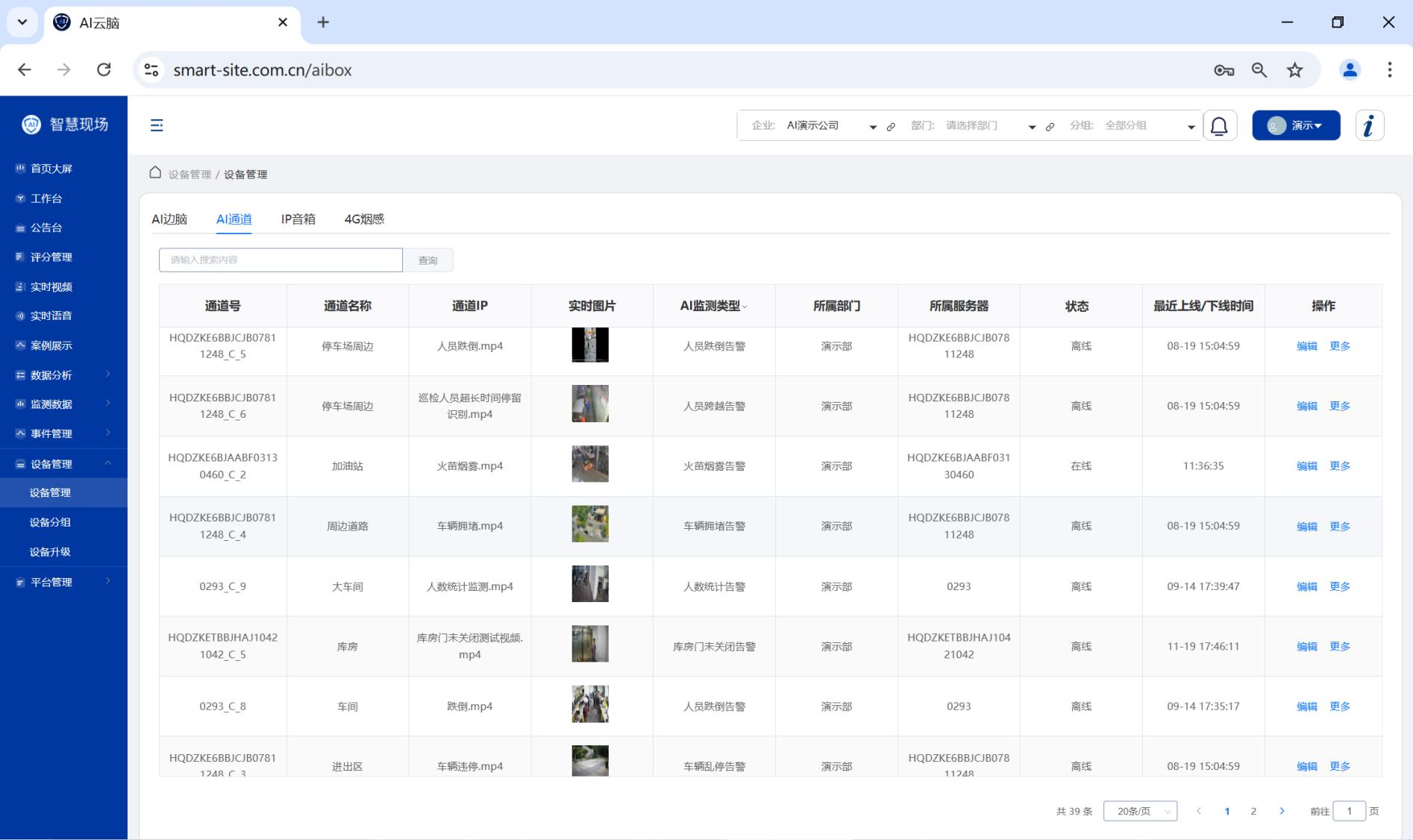1413x840 pixels.
Task: Open the tab search dropdown arrow
Action: point(22,22)
